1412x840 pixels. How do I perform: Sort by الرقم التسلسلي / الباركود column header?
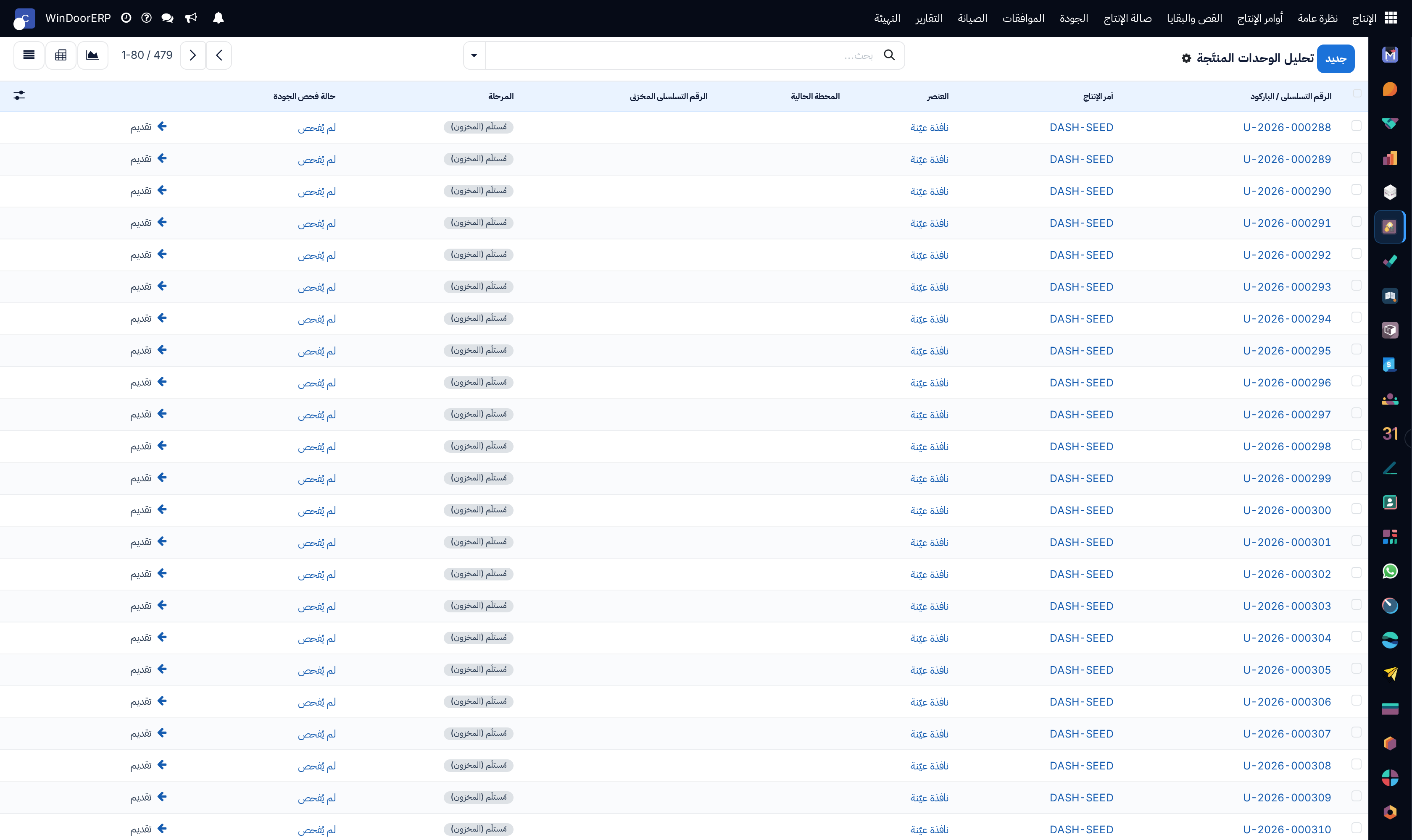(1291, 96)
